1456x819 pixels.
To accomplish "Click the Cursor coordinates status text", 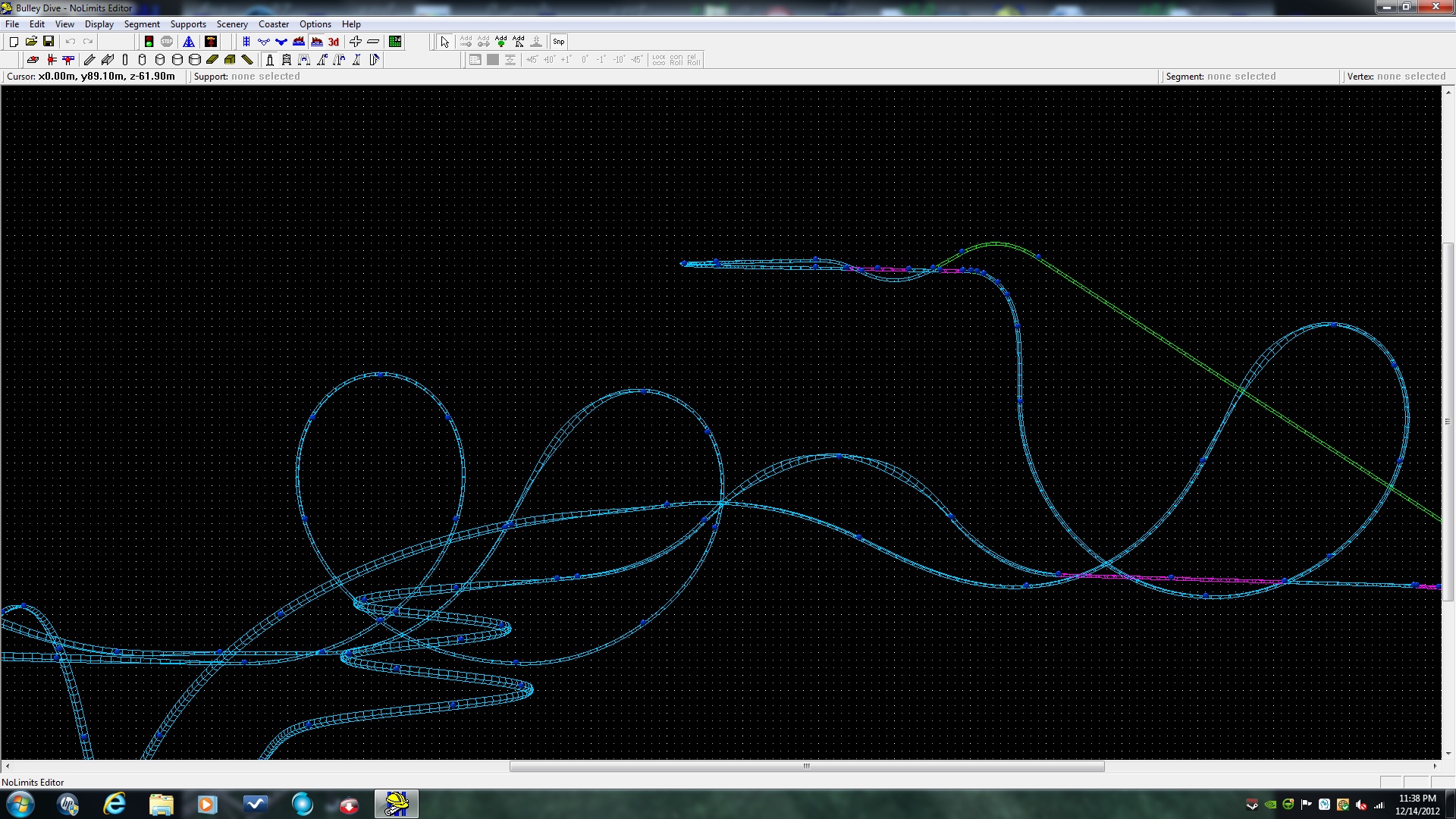I will [x=91, y=77].
